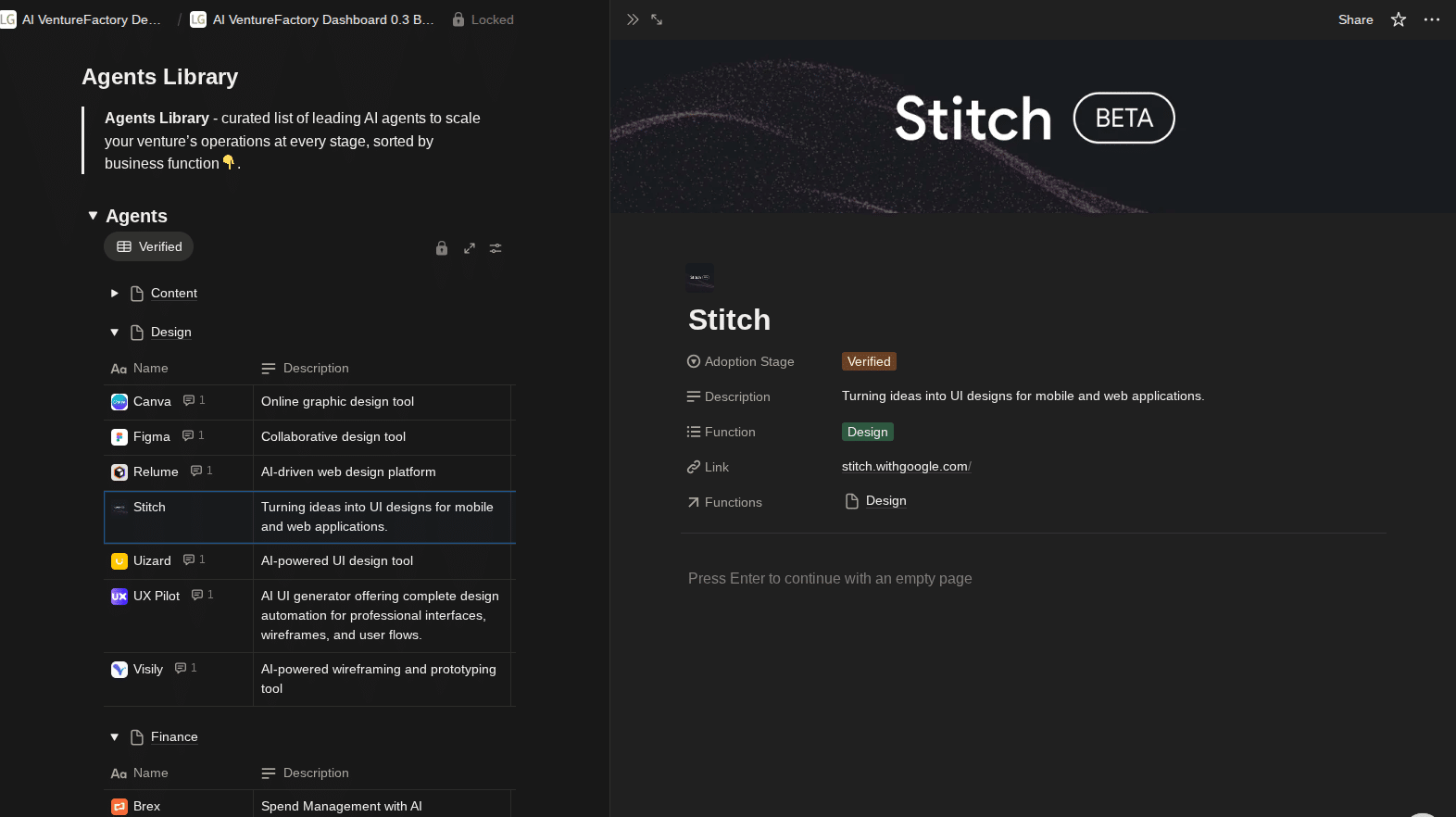Click 'Spend Management with AI' description cell
1456x817 pixels.
tap(382, 804)
